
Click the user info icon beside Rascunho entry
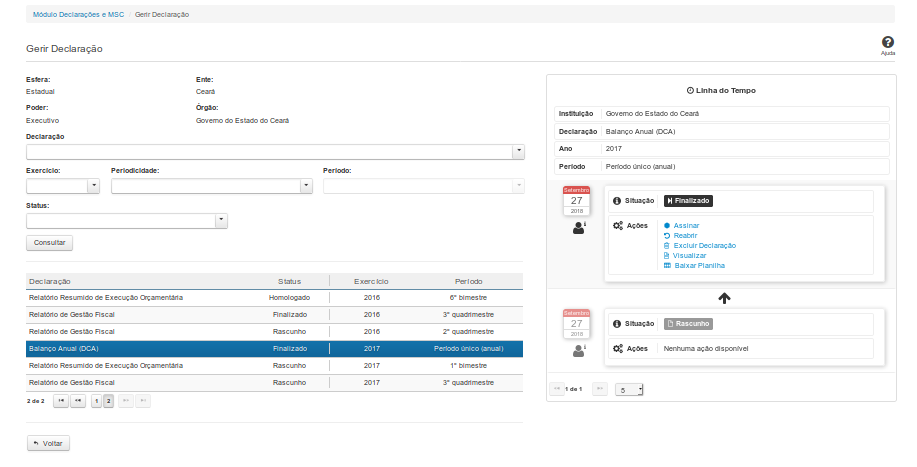point(579,350)
